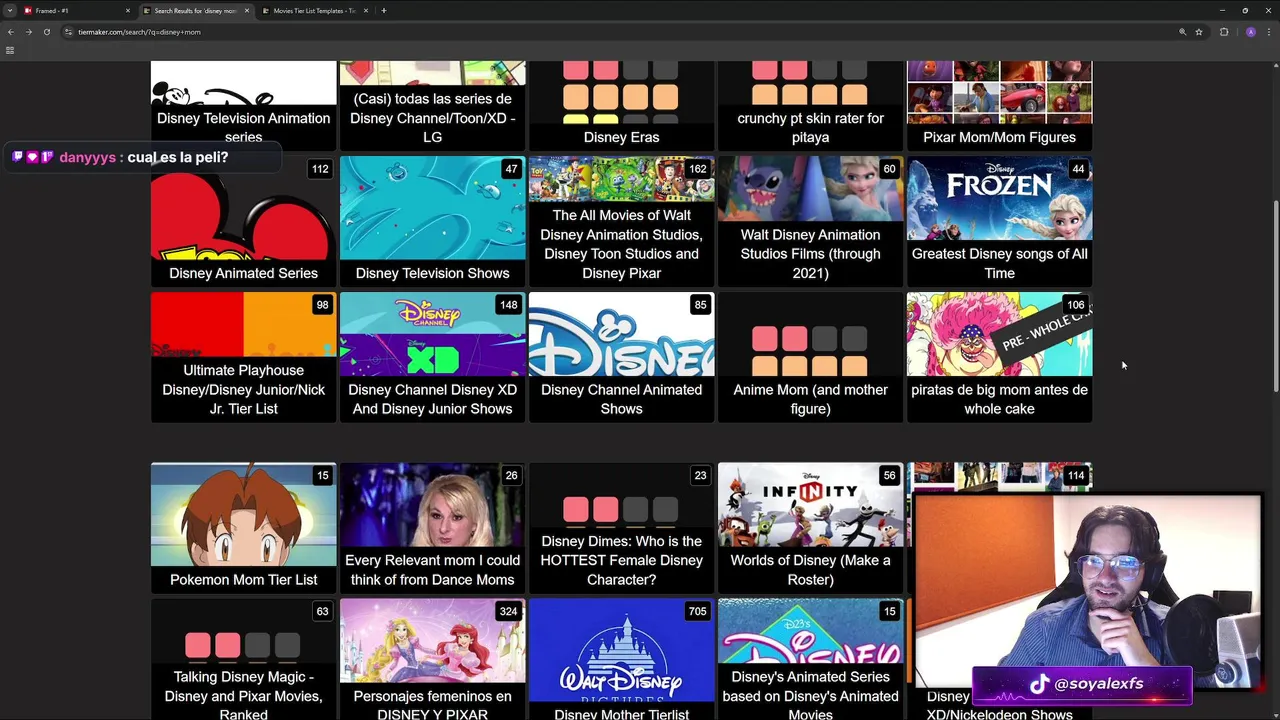Open 'Worlds of Disney (Make a Roster)' template
This screenshot has height=720, width=1280.
(x=810, y=528)
